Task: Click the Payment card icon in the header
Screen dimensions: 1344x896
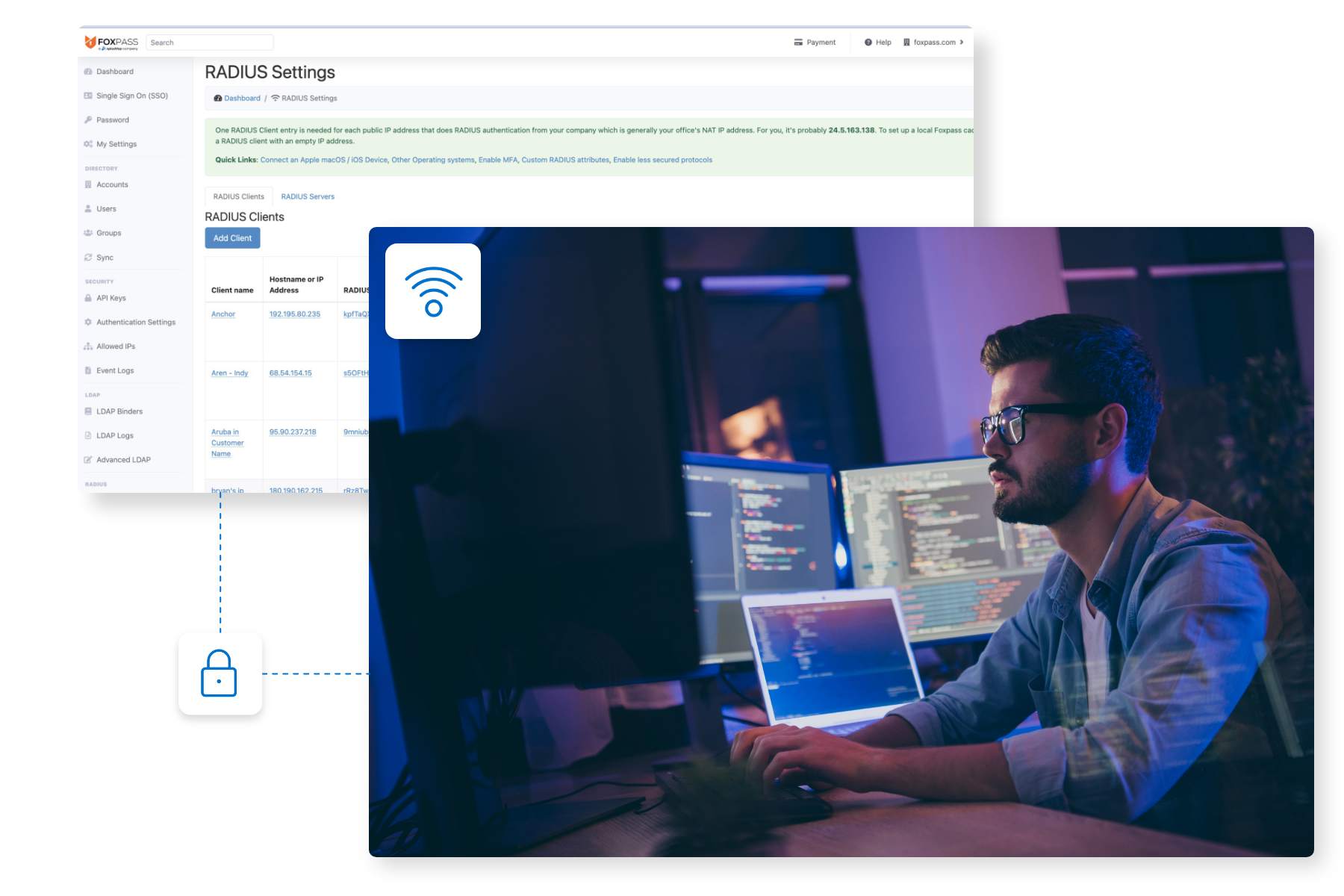Action: click(796, 43)
